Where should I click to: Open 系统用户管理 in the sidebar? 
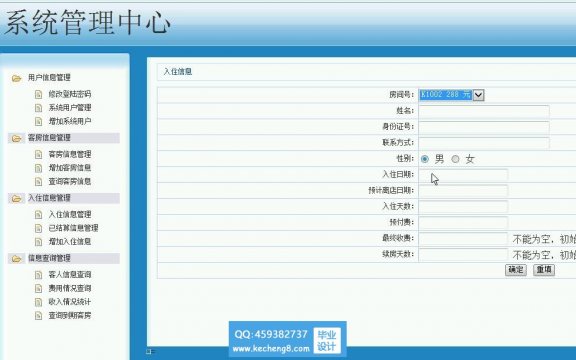70,108
